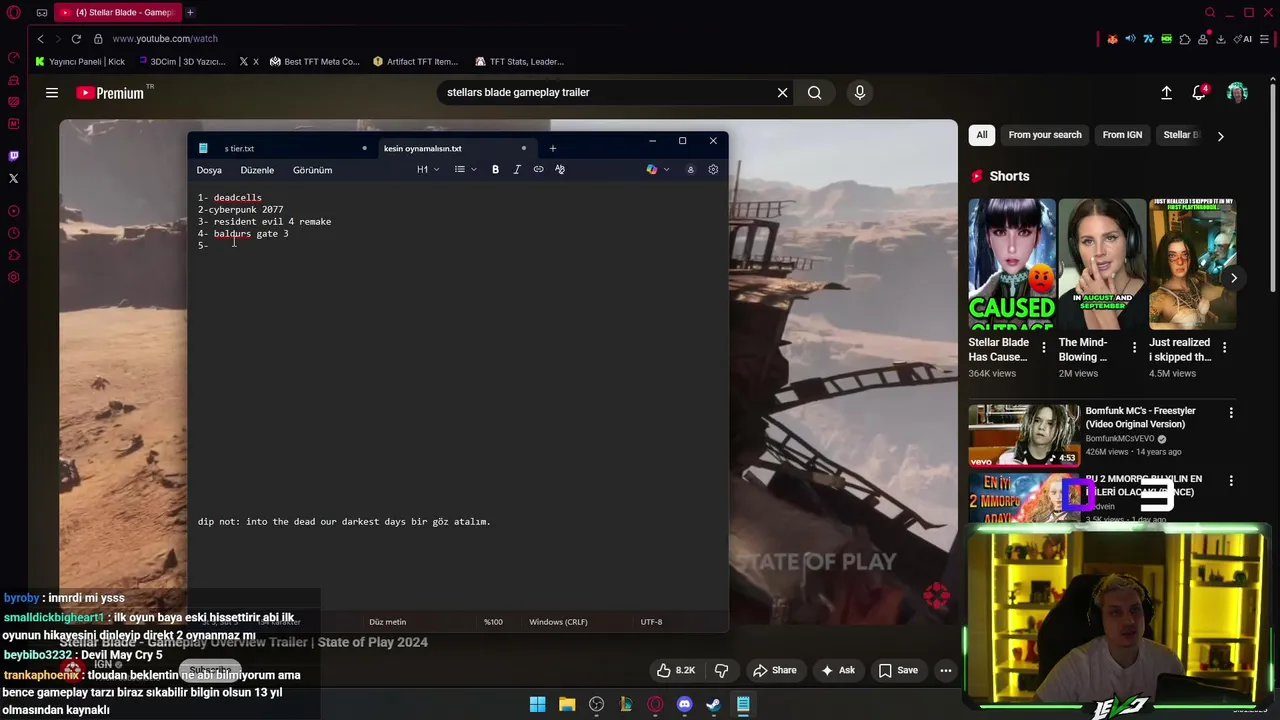Screen dimensions: 1280x720
Task: Open options for The Mind-Blowing short
Action: 1134,347
